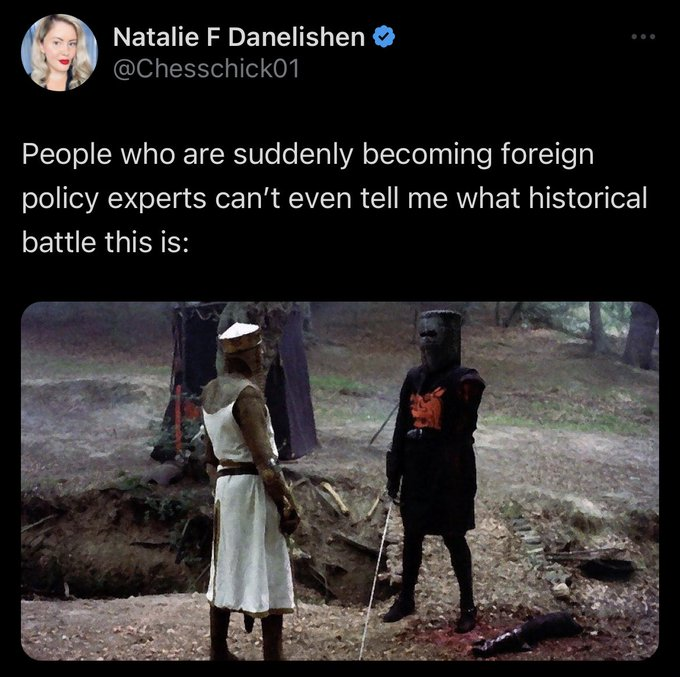The width and height of the screenshot is (680, 677).
Task: Click the sword held by Black Knight
Action: point(376,576)
